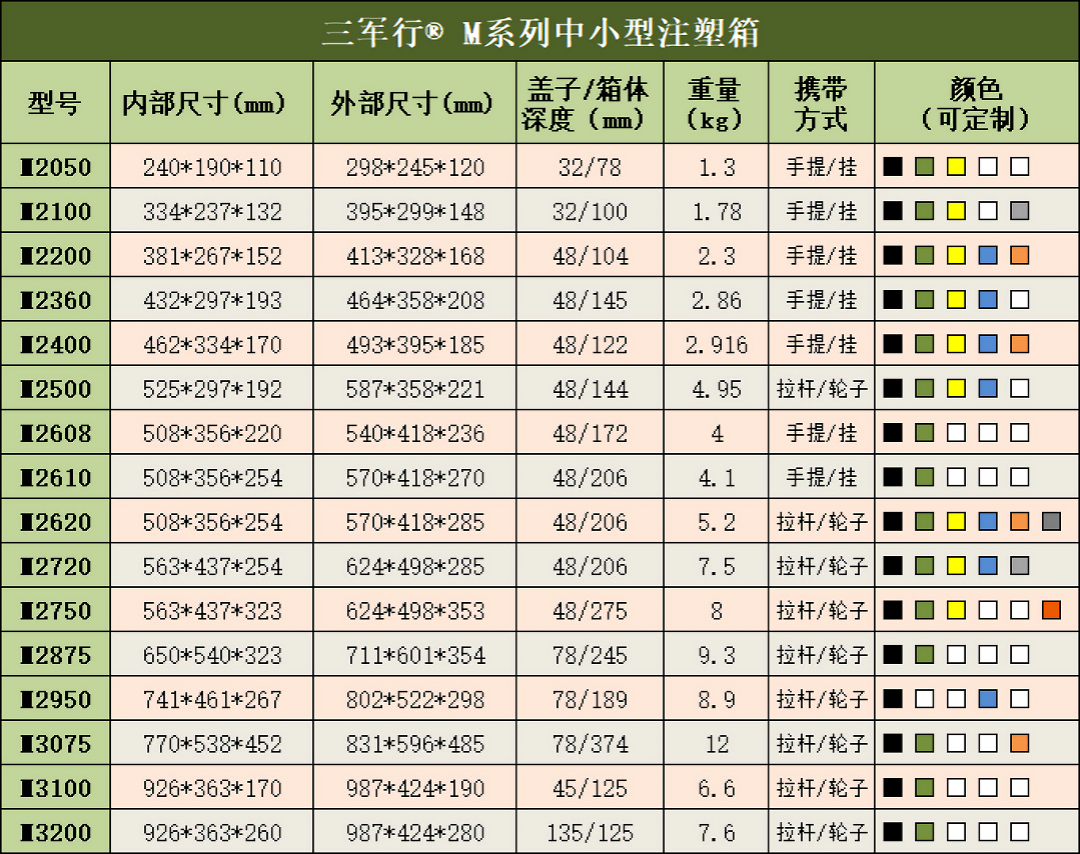Select the blue swatch in the M2950 row
This screenshot has height=854, width=1080.
988,699
